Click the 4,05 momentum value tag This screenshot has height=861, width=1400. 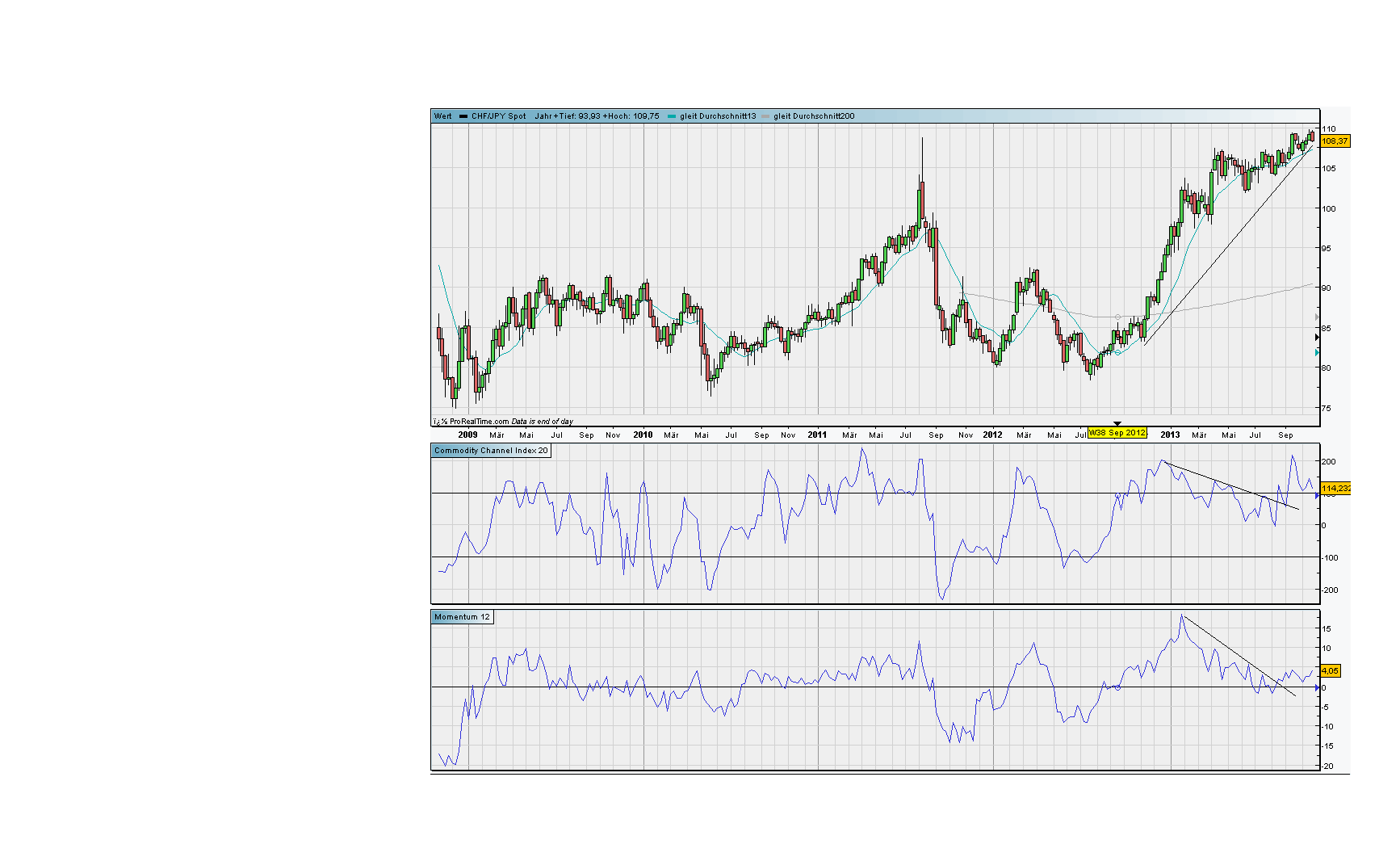click(x=1330, y=671)
